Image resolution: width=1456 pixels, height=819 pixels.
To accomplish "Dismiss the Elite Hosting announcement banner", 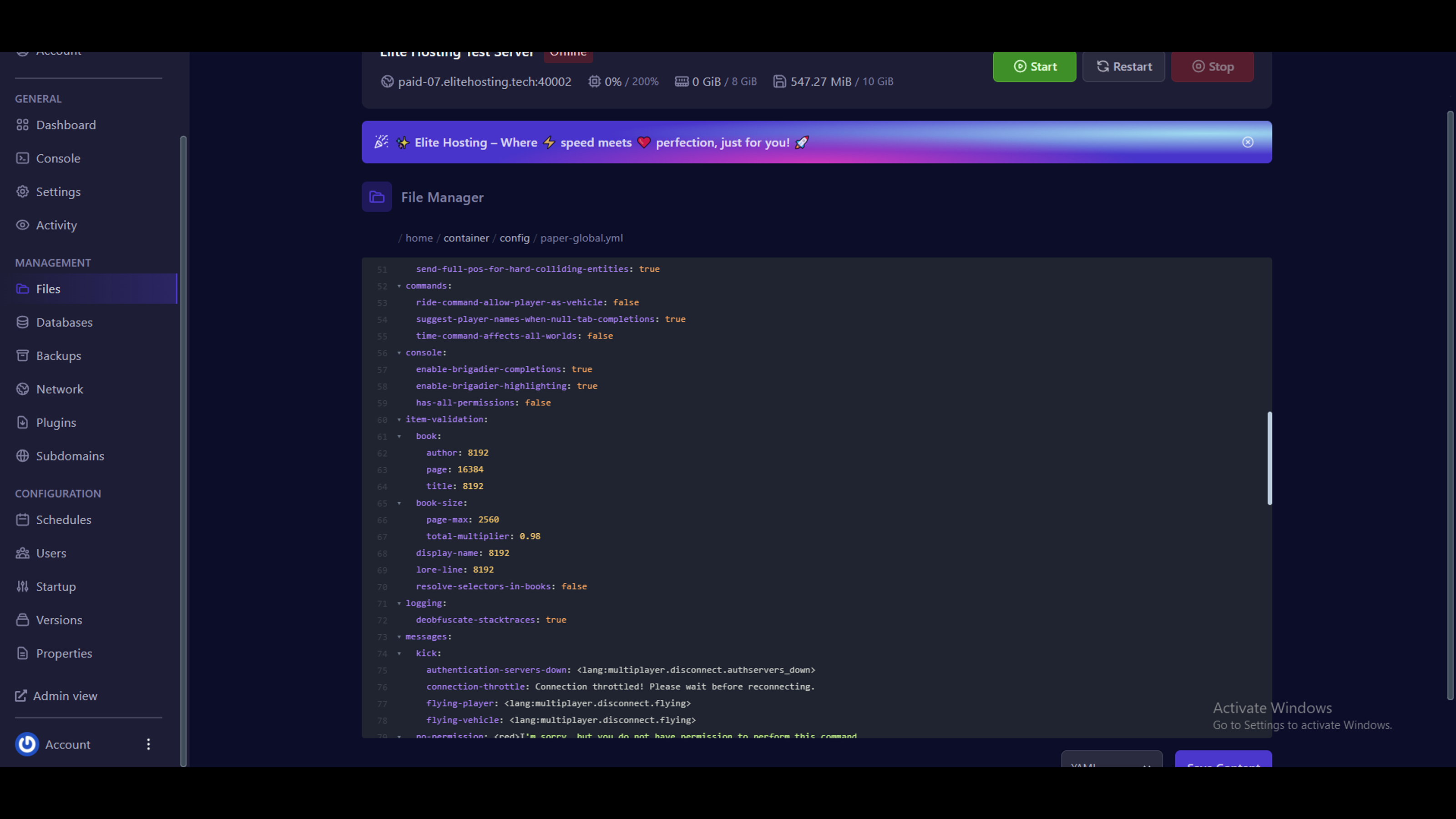I will 1248,142.
